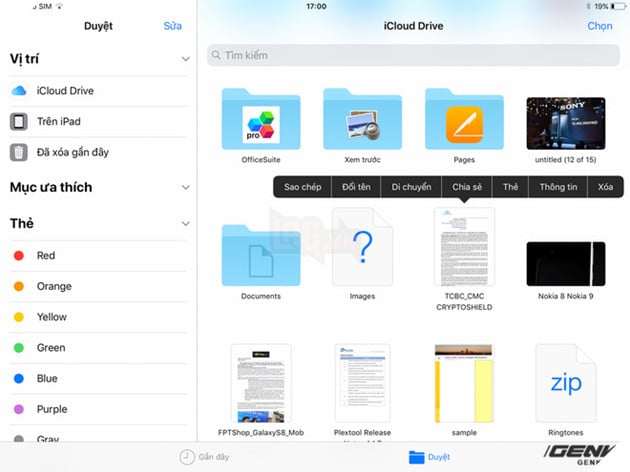Collapse the Mục ưa thích section

[x=185, y=188]
